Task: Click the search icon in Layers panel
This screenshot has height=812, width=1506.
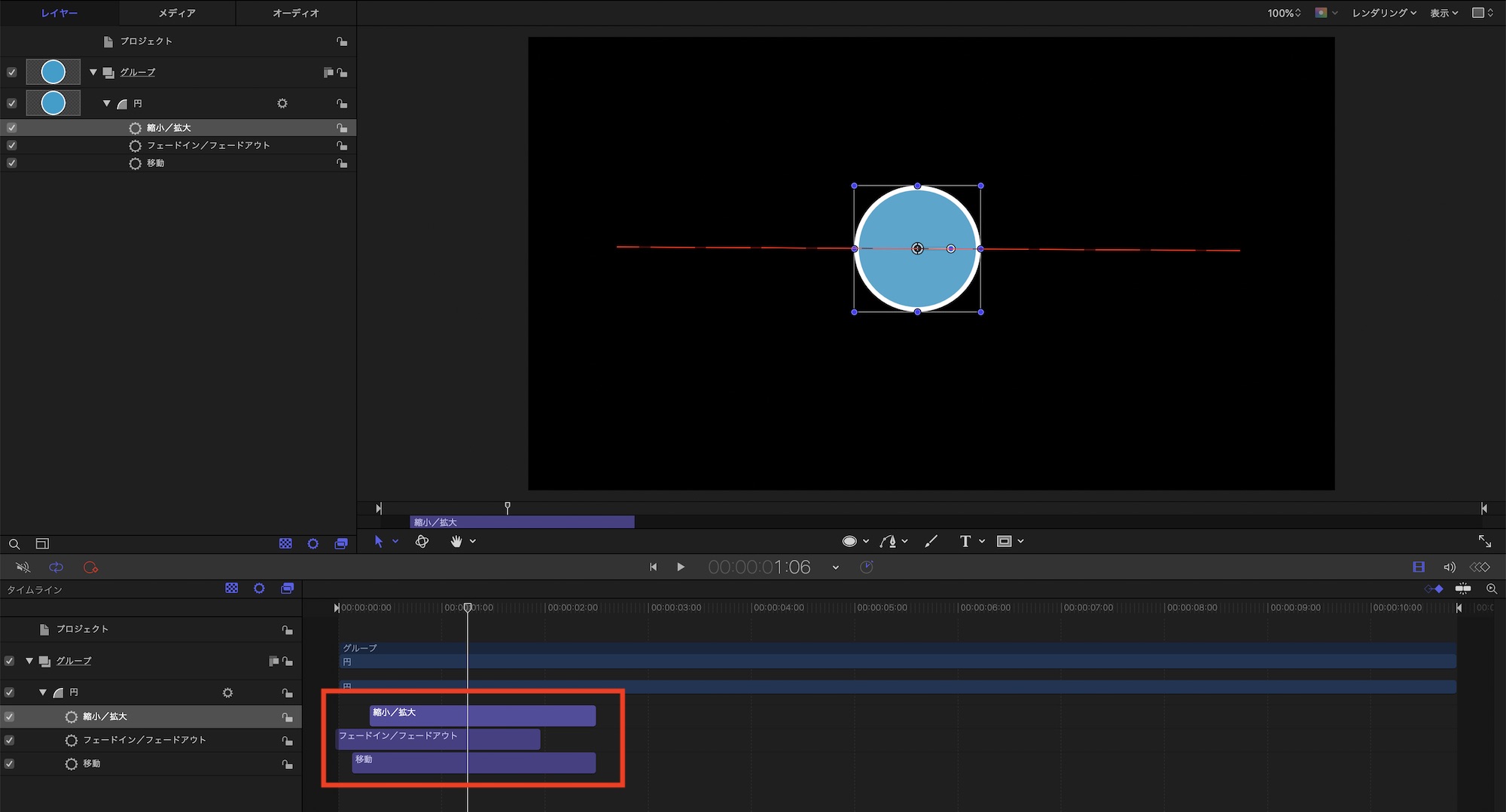Action: [14, 543]
